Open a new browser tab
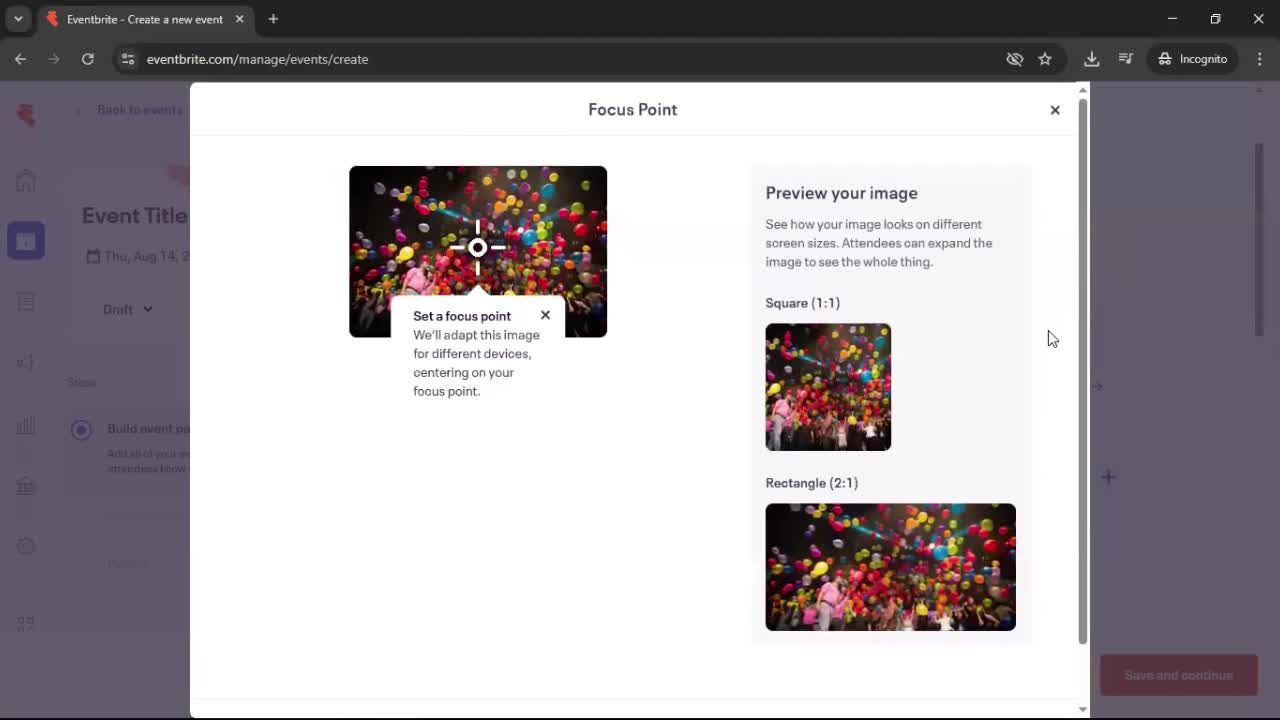Viewport: 1280px width, 720px height. [273, 19]
